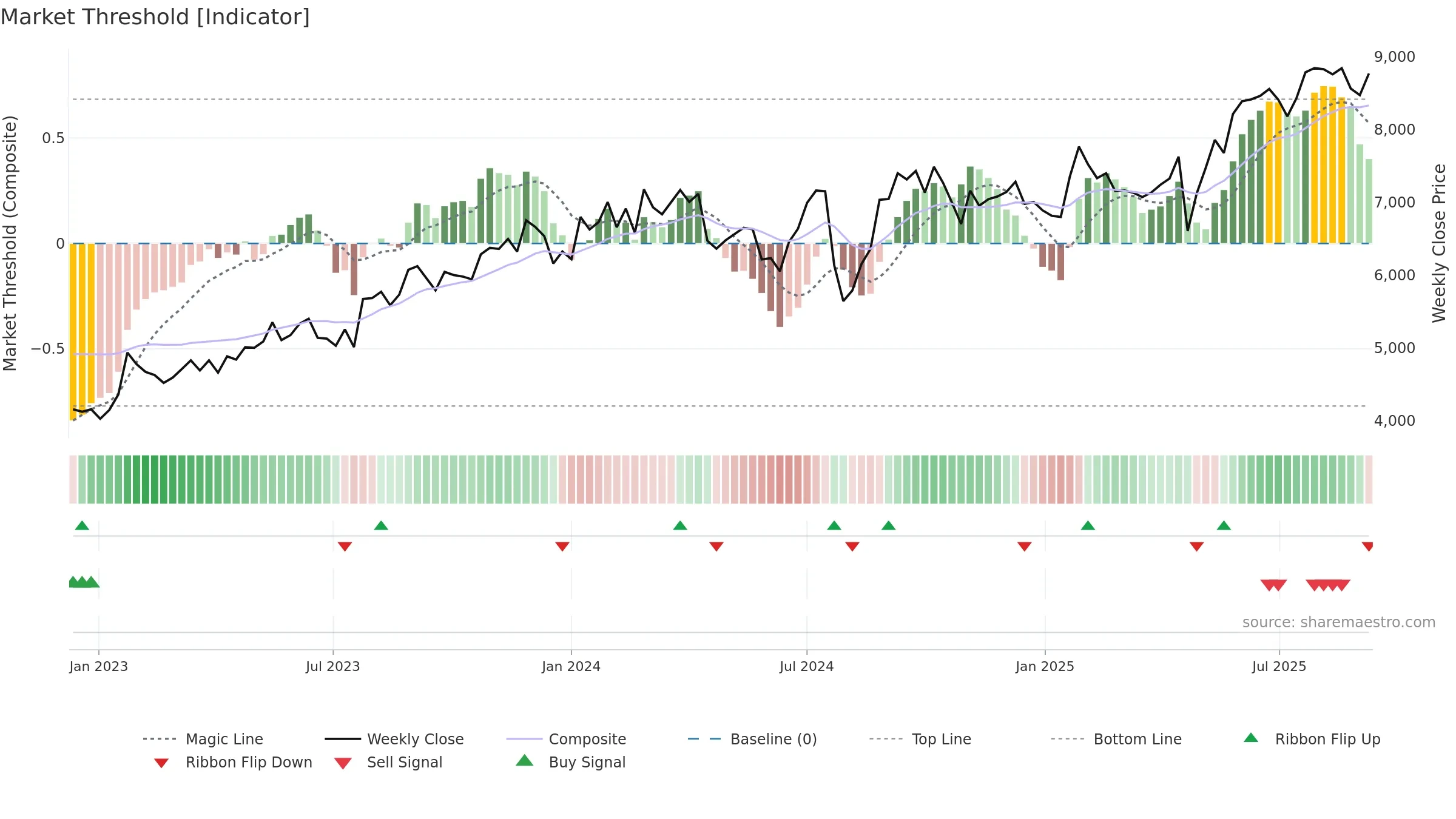Image resolution: width=1456 pixels, height=819 pixels.
Task: Select the last Ribbon Flip Down marker at far right
Action: pos(1367,547)
